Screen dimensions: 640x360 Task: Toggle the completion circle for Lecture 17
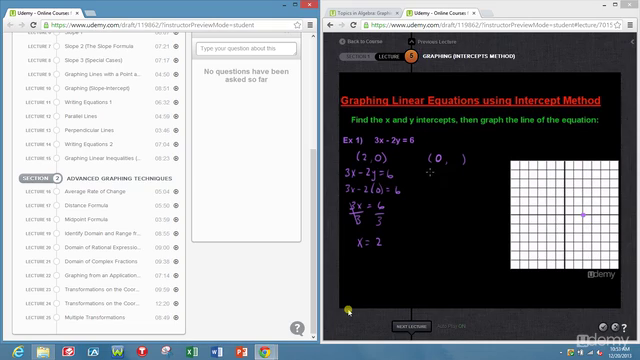click(x=57, y=206)
